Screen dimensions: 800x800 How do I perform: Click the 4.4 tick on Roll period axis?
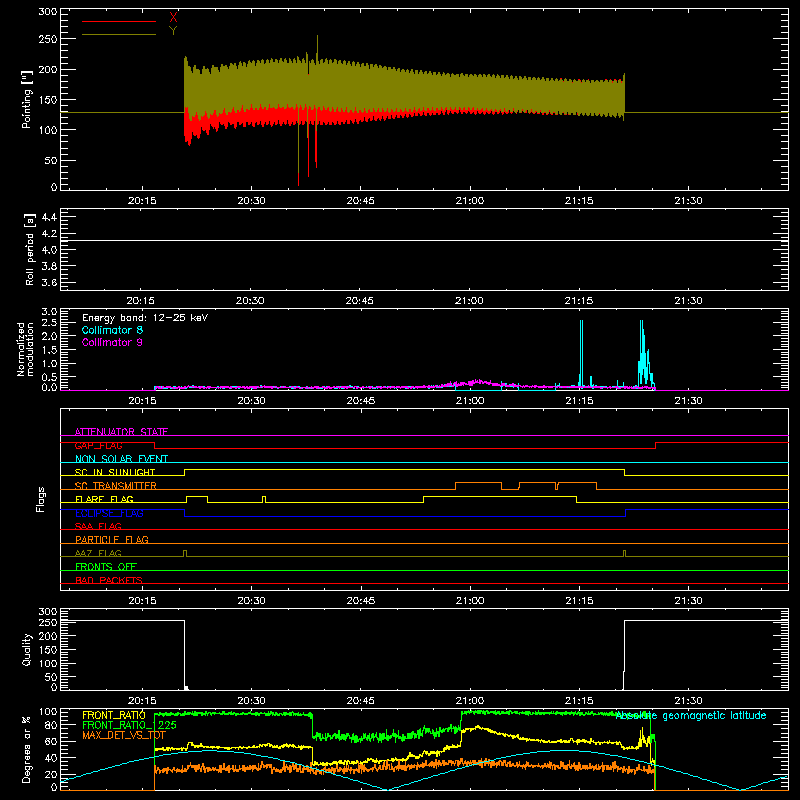49,217
